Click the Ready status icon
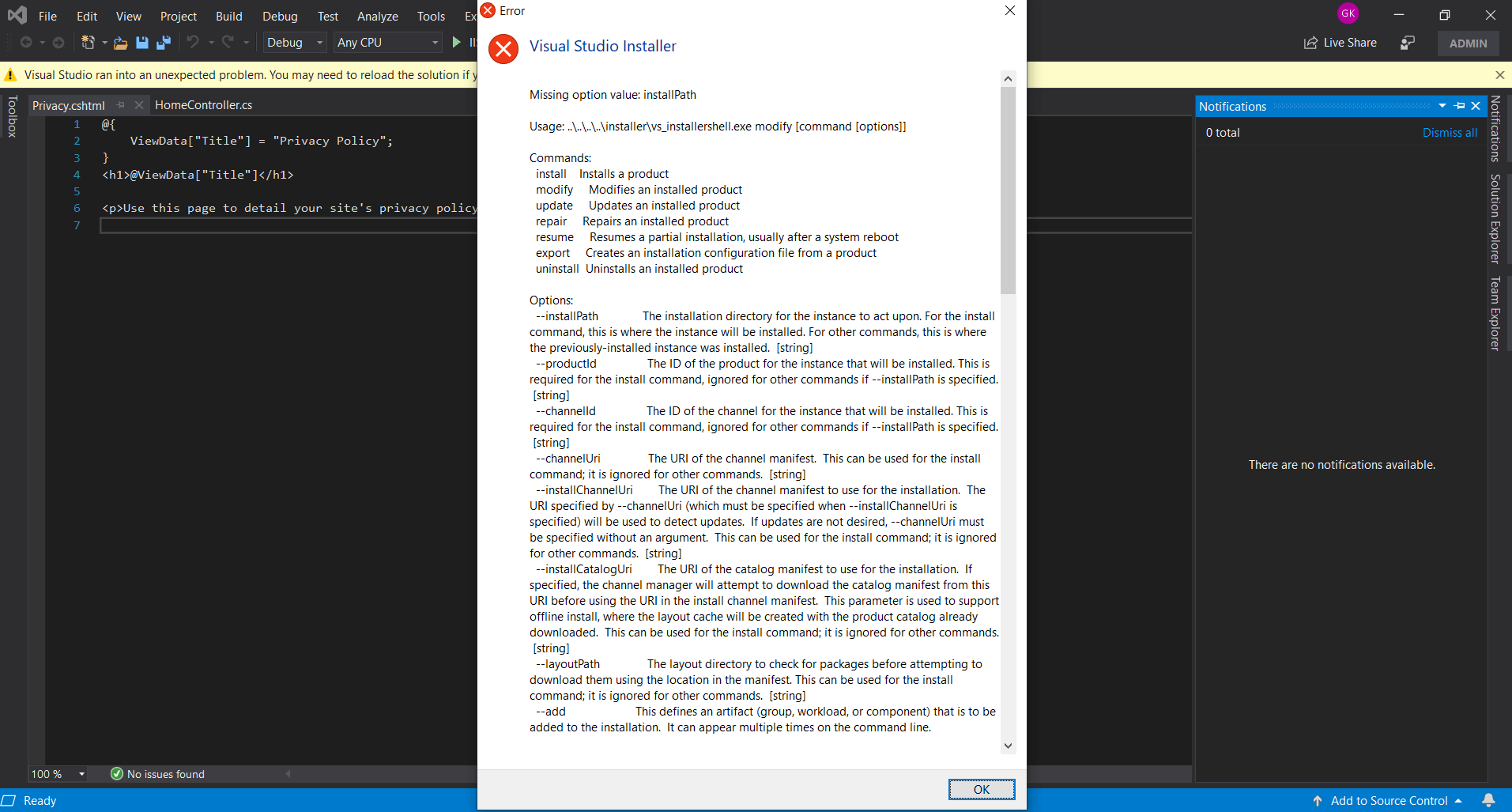 [x=9, y=800]
